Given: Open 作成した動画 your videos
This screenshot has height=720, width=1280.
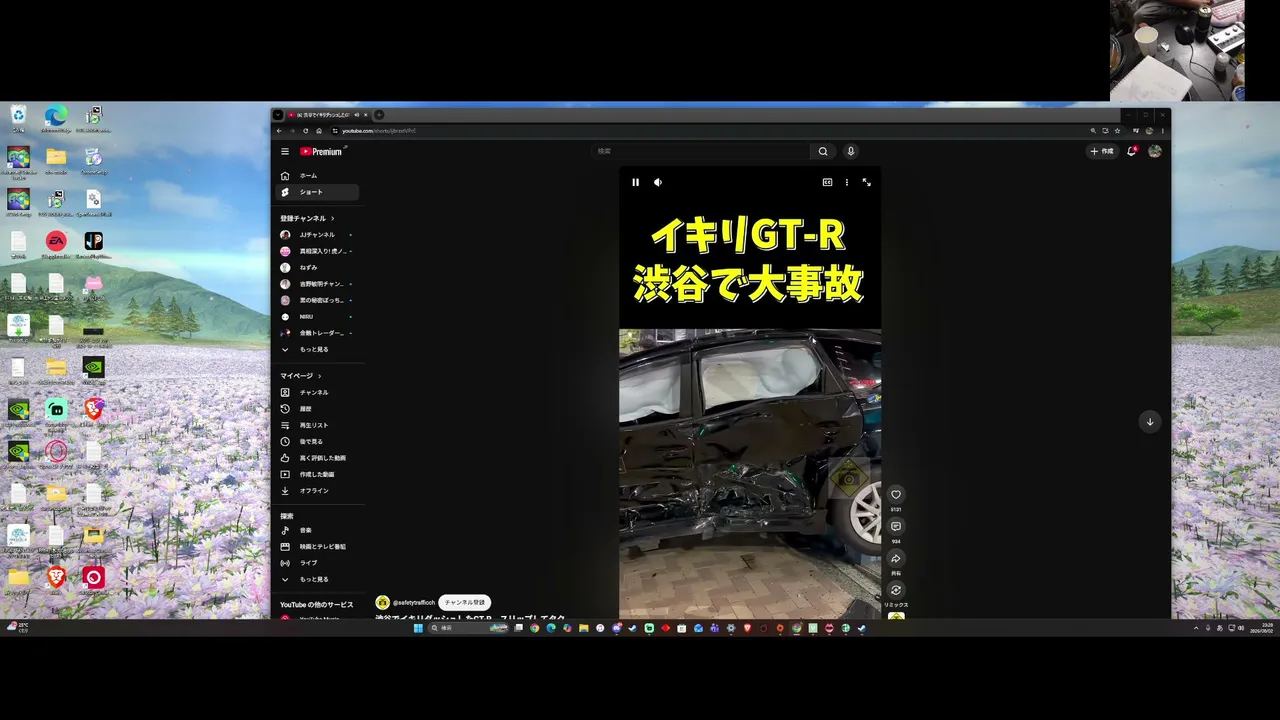Looking at the screenshot, I should pyautogui.click(x=316, y=474).
